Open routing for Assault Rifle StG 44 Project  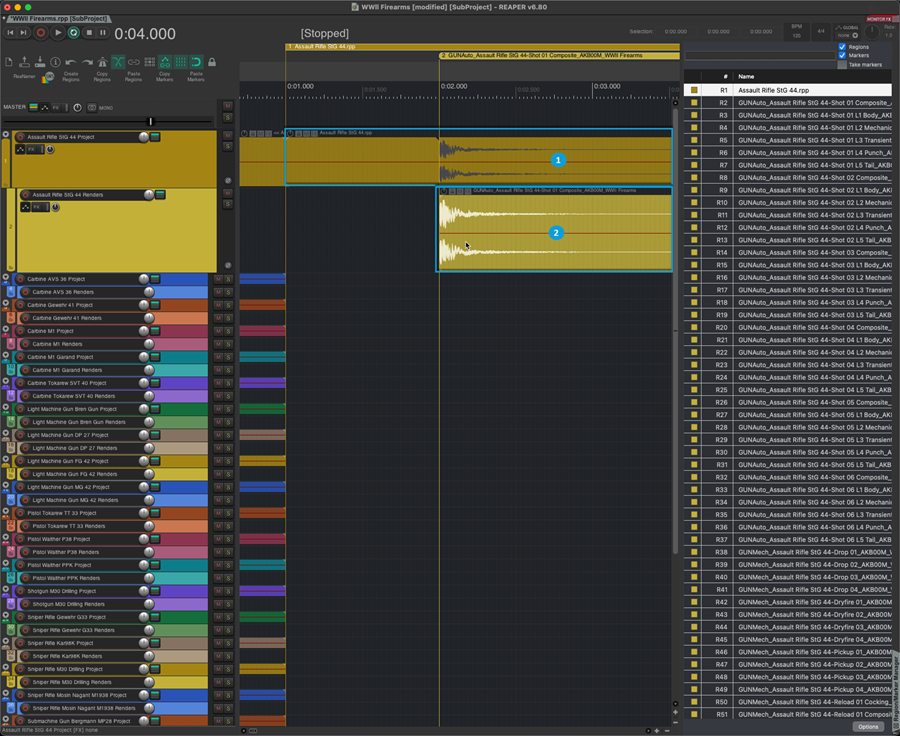coord(155,137)
